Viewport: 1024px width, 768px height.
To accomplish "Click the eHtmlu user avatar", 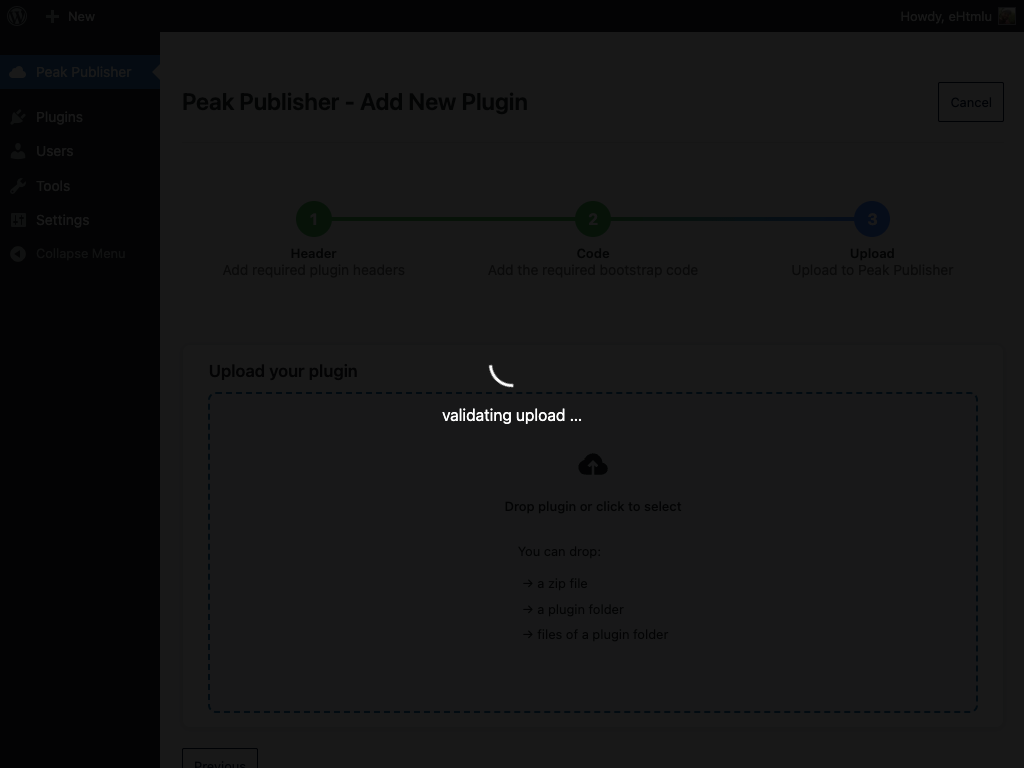I will [1007, 16].
